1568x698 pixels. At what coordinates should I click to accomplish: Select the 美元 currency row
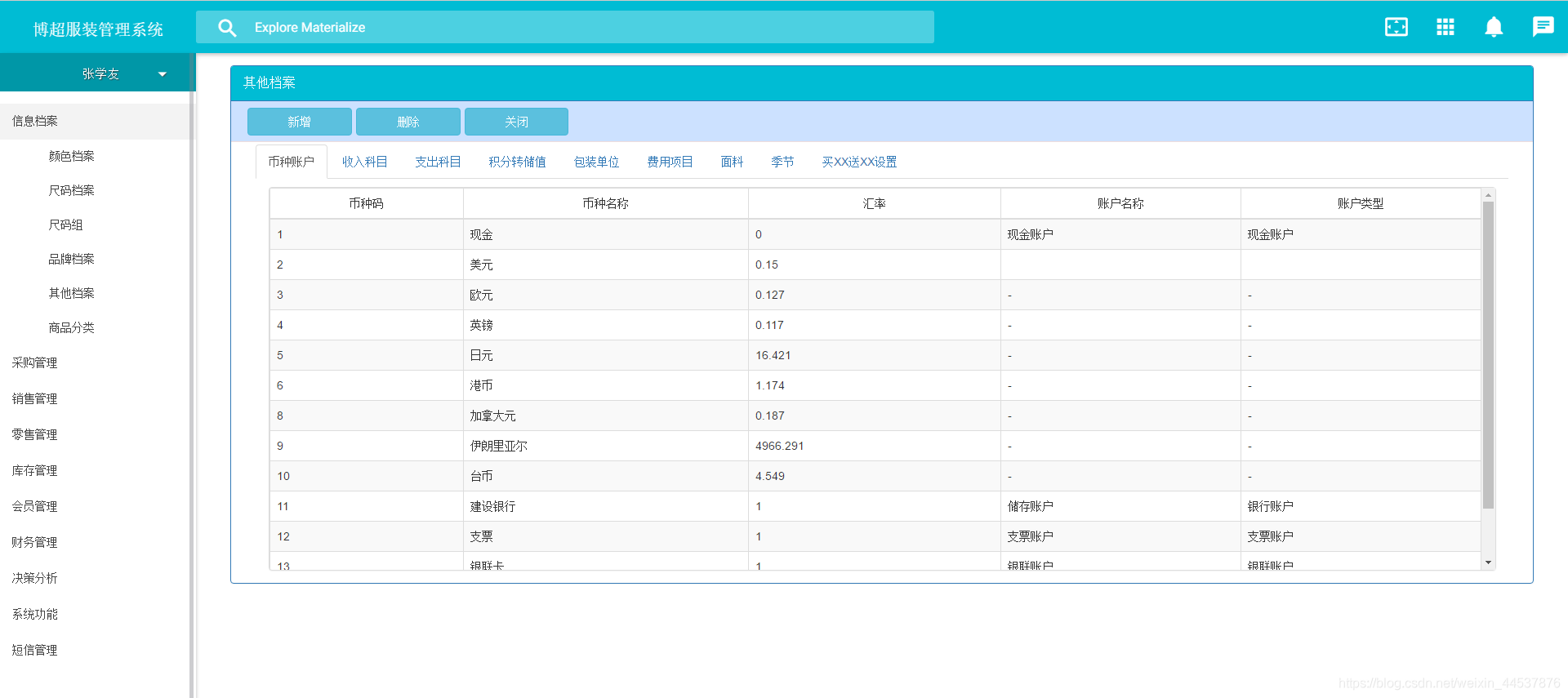pos(875,265)
